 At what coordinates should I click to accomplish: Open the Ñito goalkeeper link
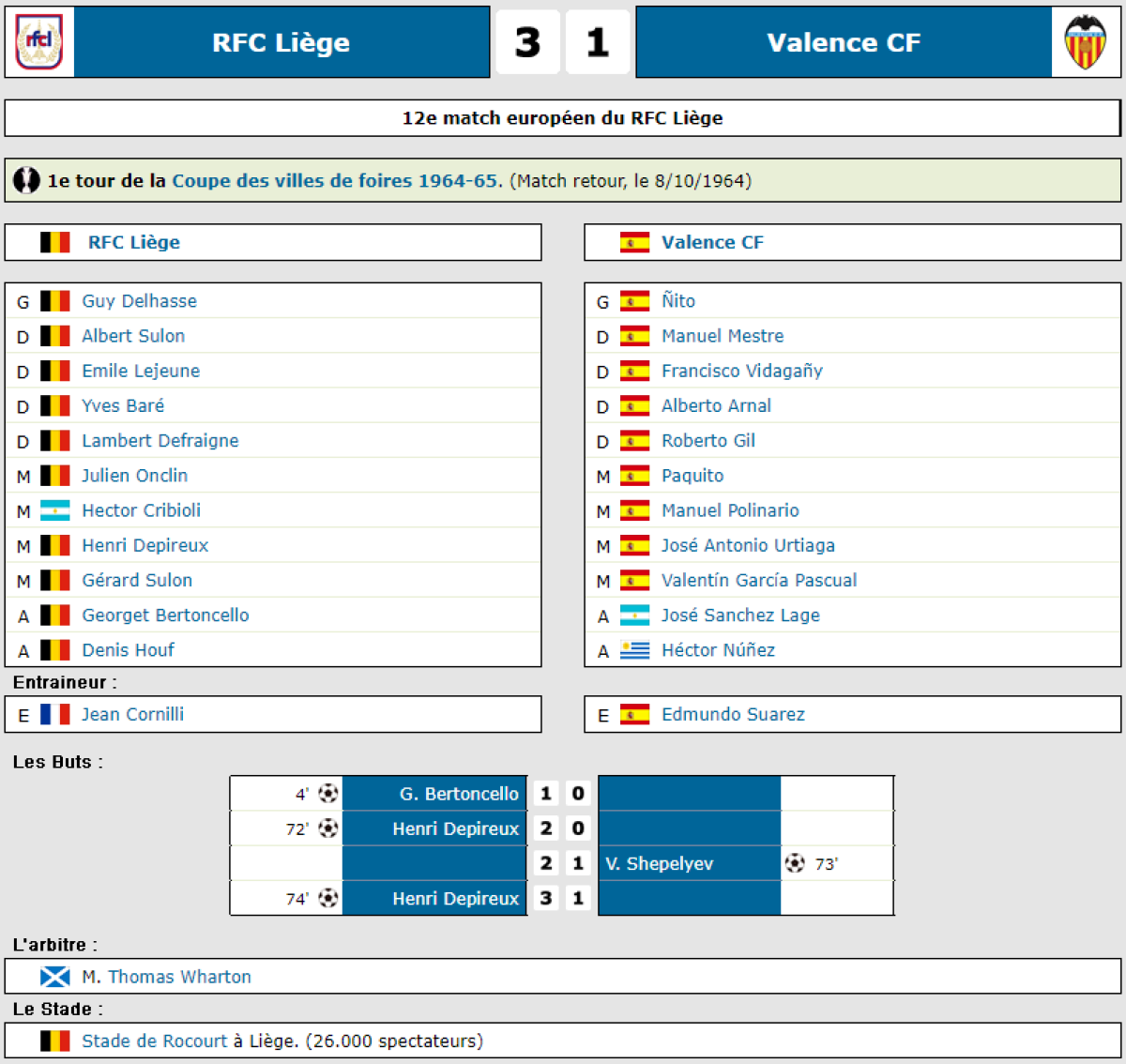(677, 301)
